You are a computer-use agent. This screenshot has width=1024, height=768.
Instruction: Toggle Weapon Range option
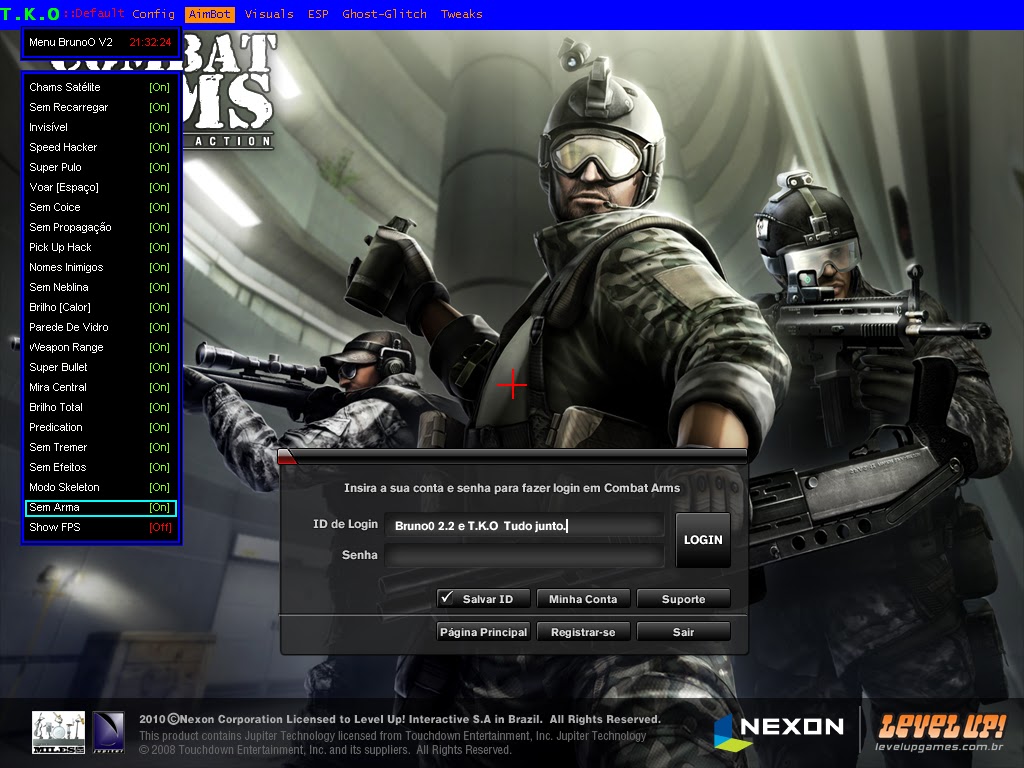coord(100,347)
